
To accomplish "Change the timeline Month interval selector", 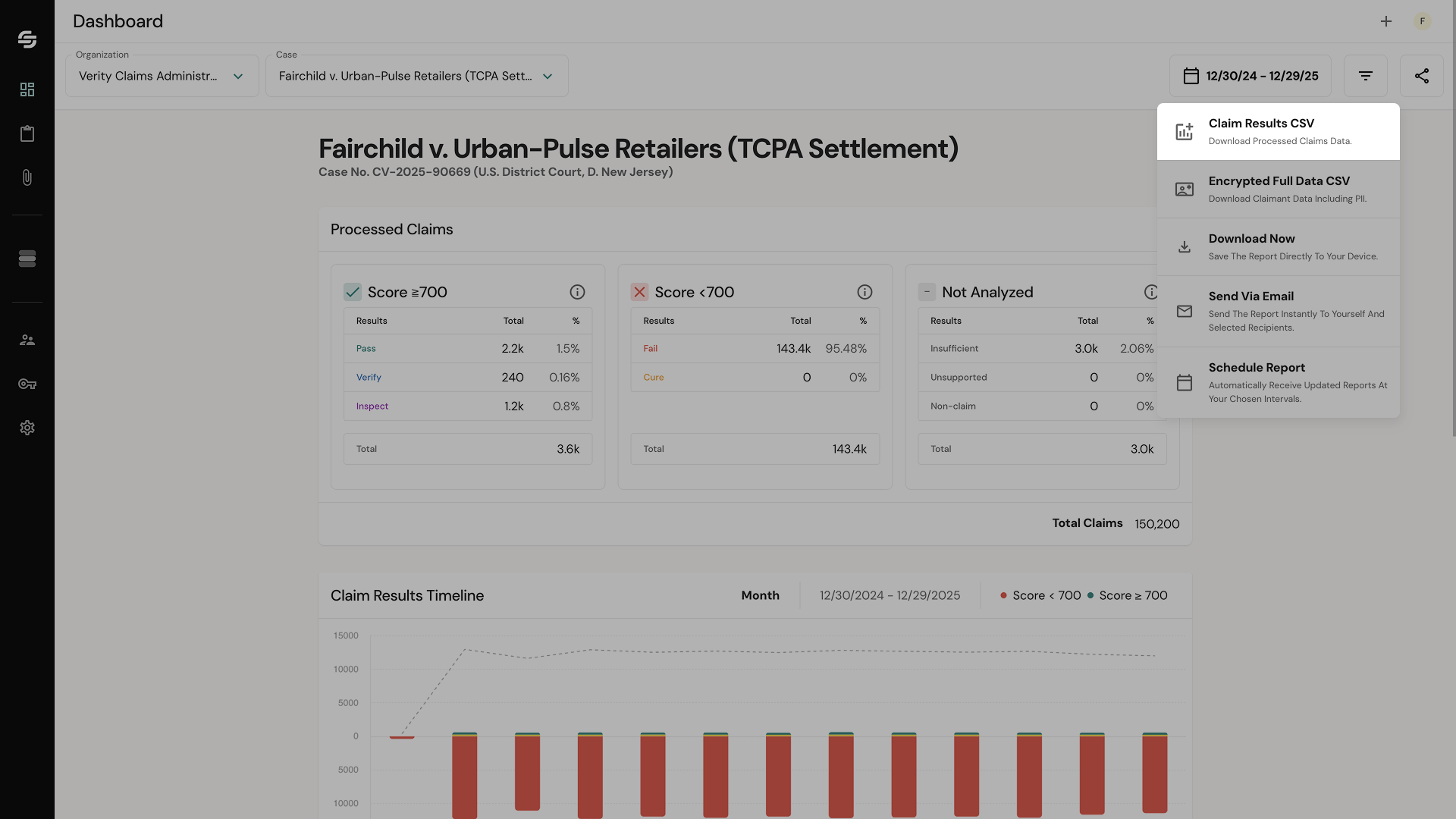I will [x=761, y=595].
